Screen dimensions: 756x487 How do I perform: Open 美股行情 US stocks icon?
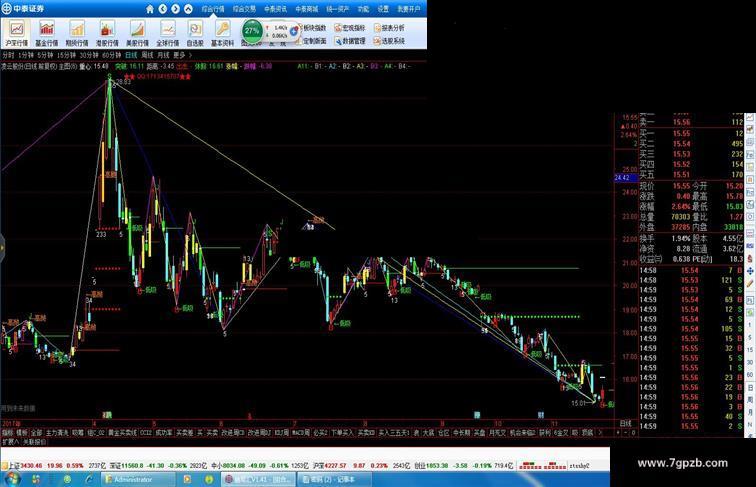click(x=137, y=33)
